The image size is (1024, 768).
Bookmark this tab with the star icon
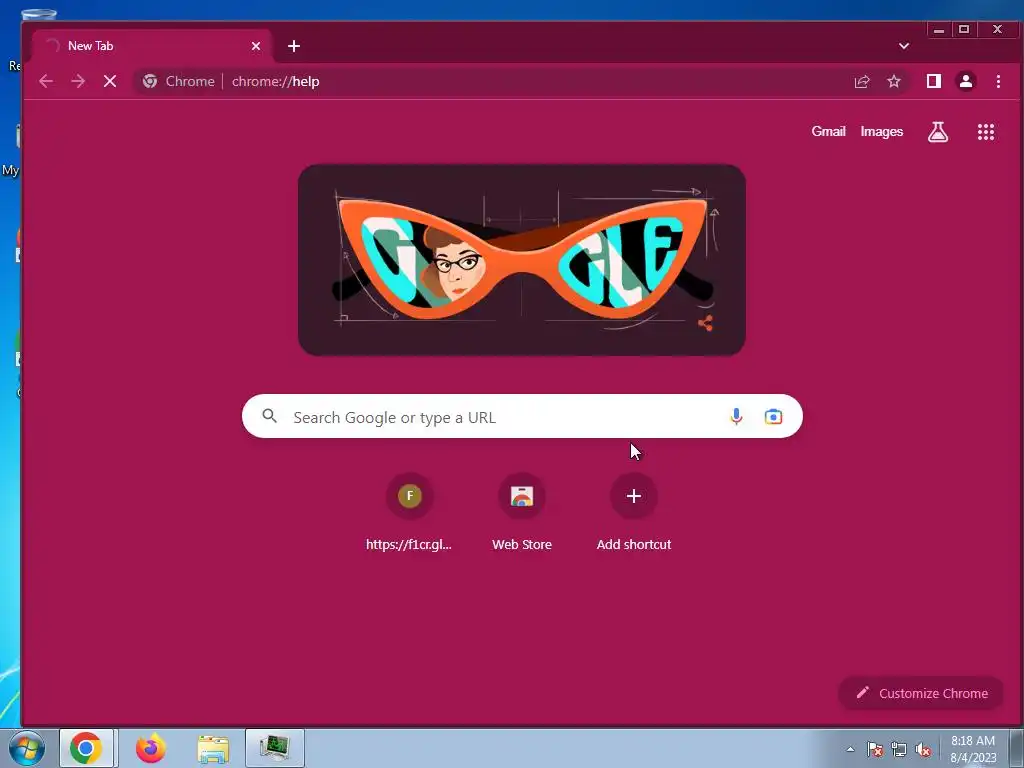tap(894, 81)
